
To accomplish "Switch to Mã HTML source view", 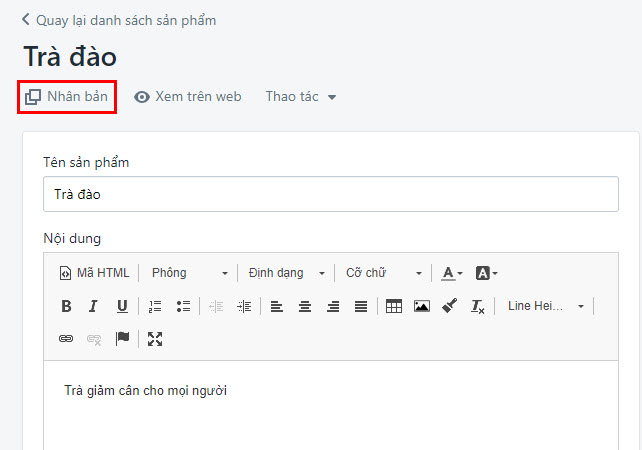I will coord(95,273).
